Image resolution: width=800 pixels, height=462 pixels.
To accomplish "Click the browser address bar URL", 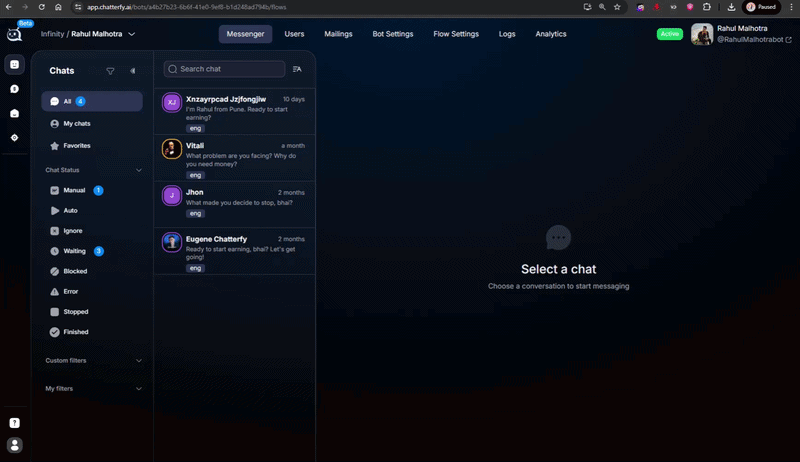I will [x=187, y=7].
